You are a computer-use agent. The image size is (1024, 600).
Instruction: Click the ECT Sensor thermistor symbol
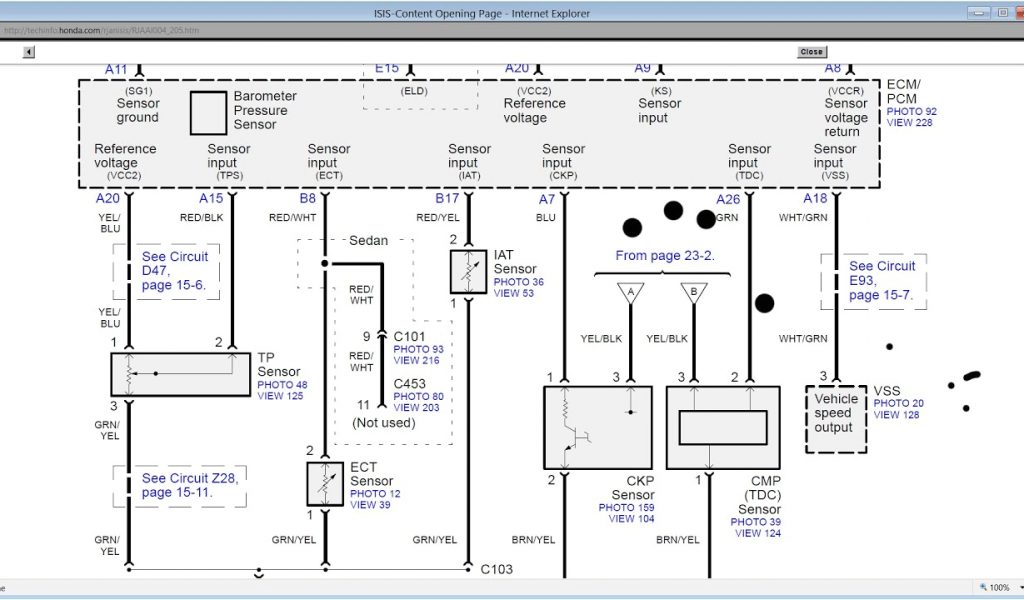pyautogui.click(x=324, y=483)
